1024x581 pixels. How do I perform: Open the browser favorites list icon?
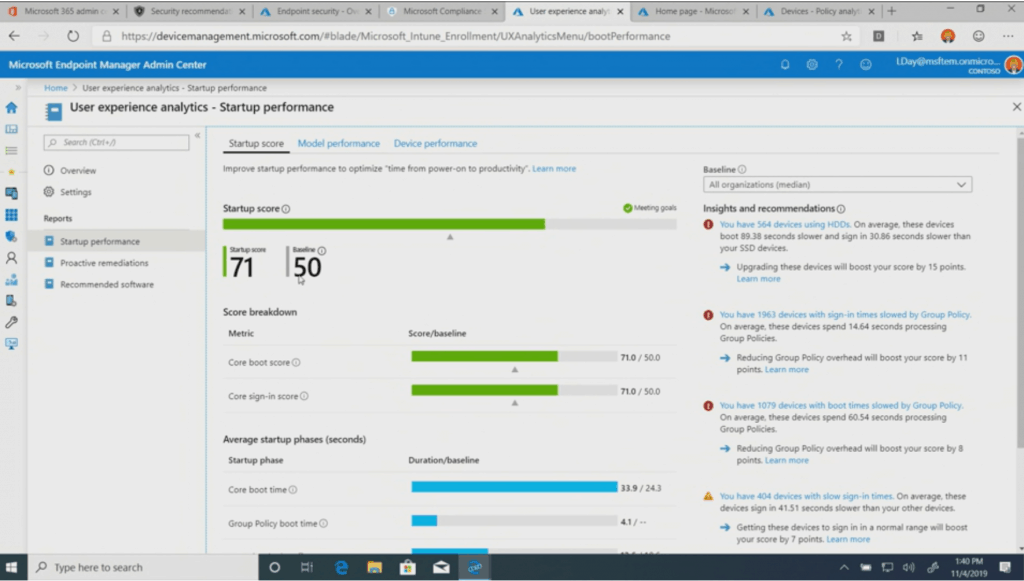point(917,37)
